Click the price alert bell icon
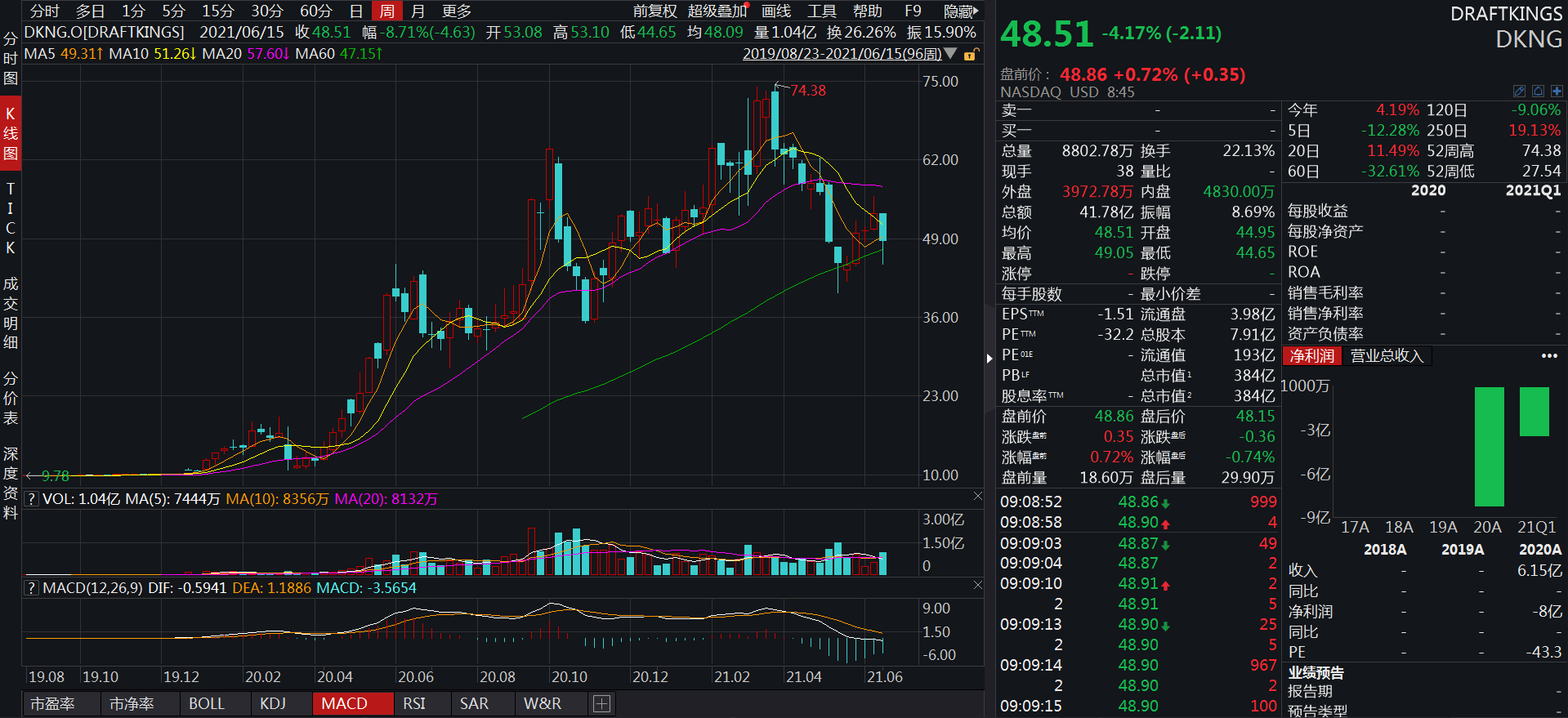 1538,91
